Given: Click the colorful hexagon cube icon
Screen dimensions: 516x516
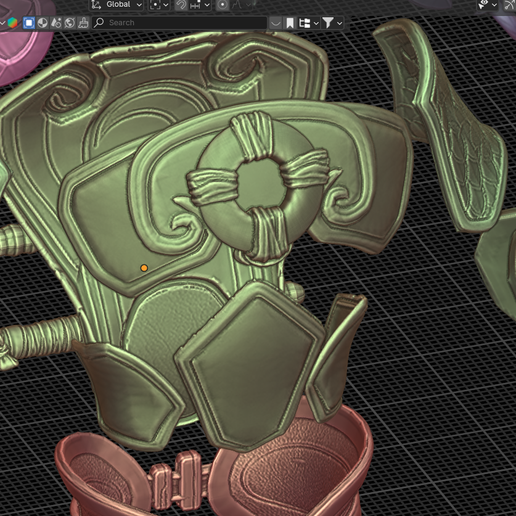Looking at the screenshot, I should pyautogui.click(x=12, y=23).
